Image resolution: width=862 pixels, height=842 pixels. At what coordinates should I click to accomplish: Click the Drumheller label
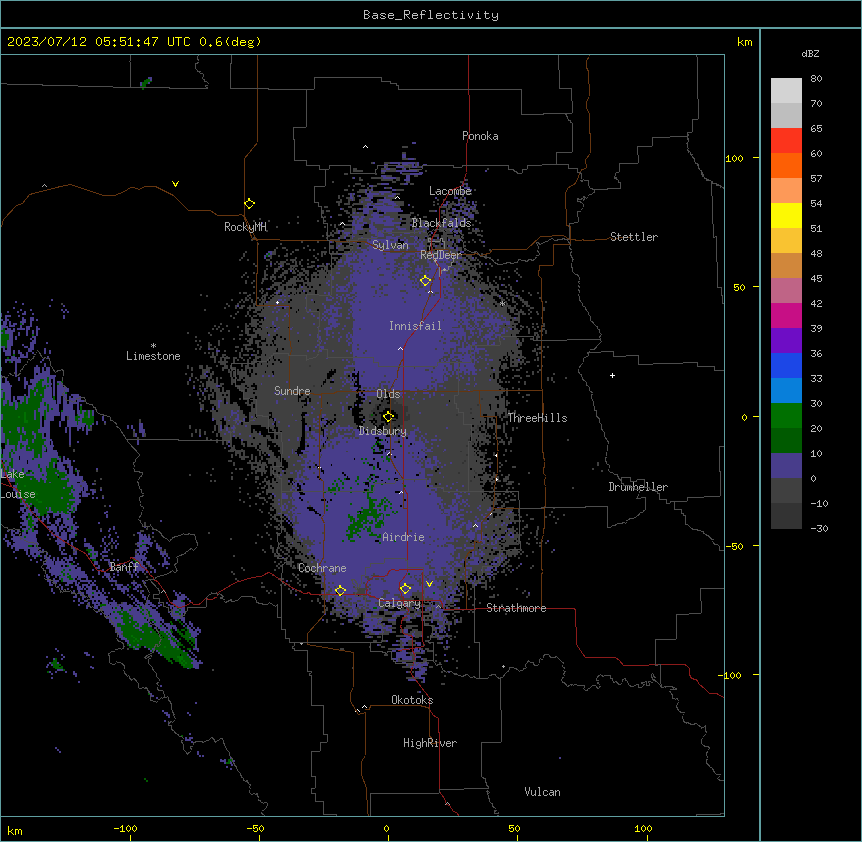[x=638, y=487]
